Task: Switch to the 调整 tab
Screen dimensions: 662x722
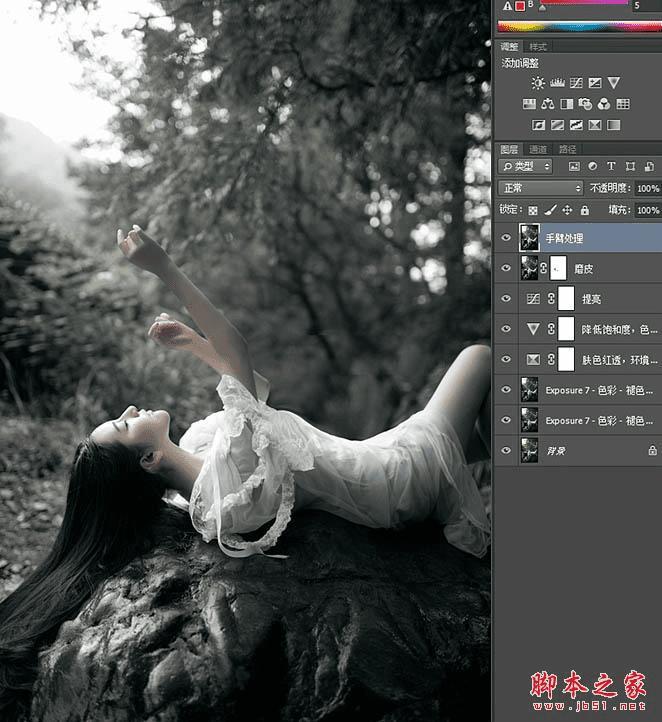Action: (x=509, y=47)
